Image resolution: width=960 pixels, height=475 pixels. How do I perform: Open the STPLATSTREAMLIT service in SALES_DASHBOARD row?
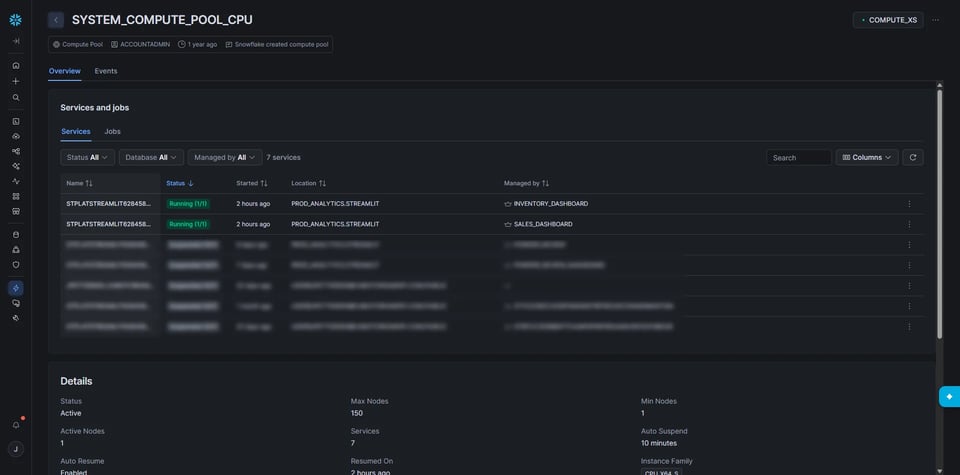(108, 224)
